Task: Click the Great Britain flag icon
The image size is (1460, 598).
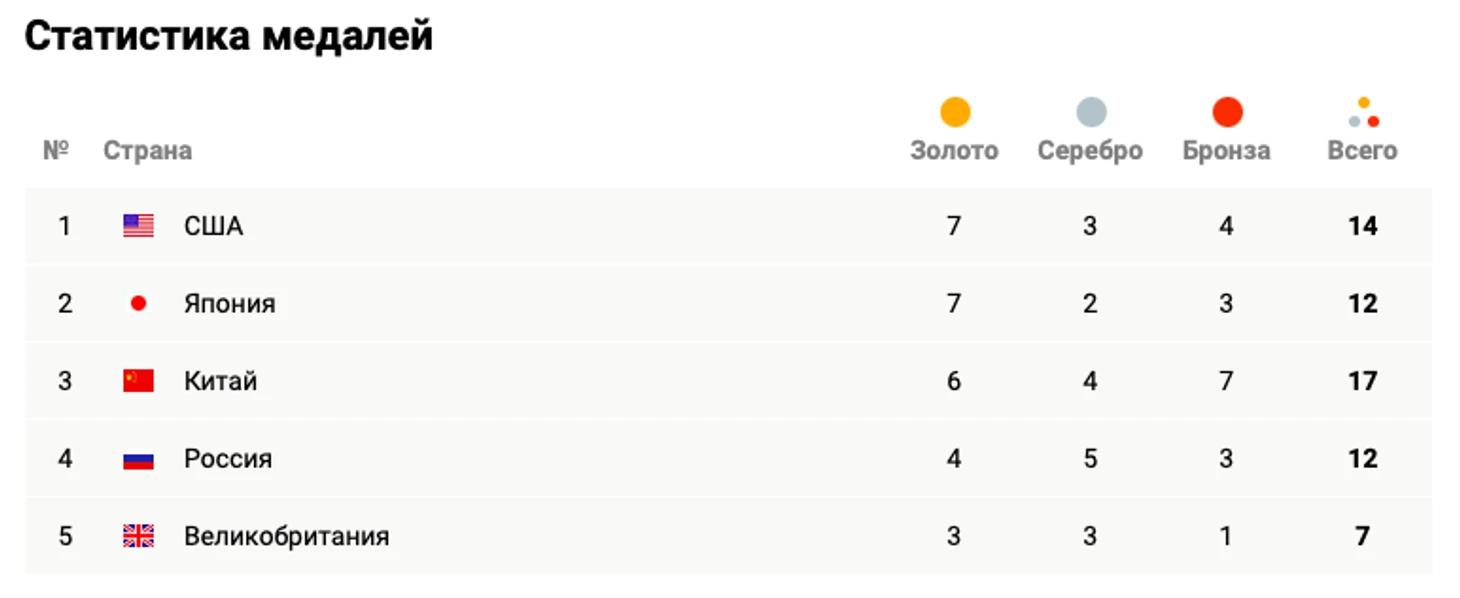Action: (x=138, y=536)
